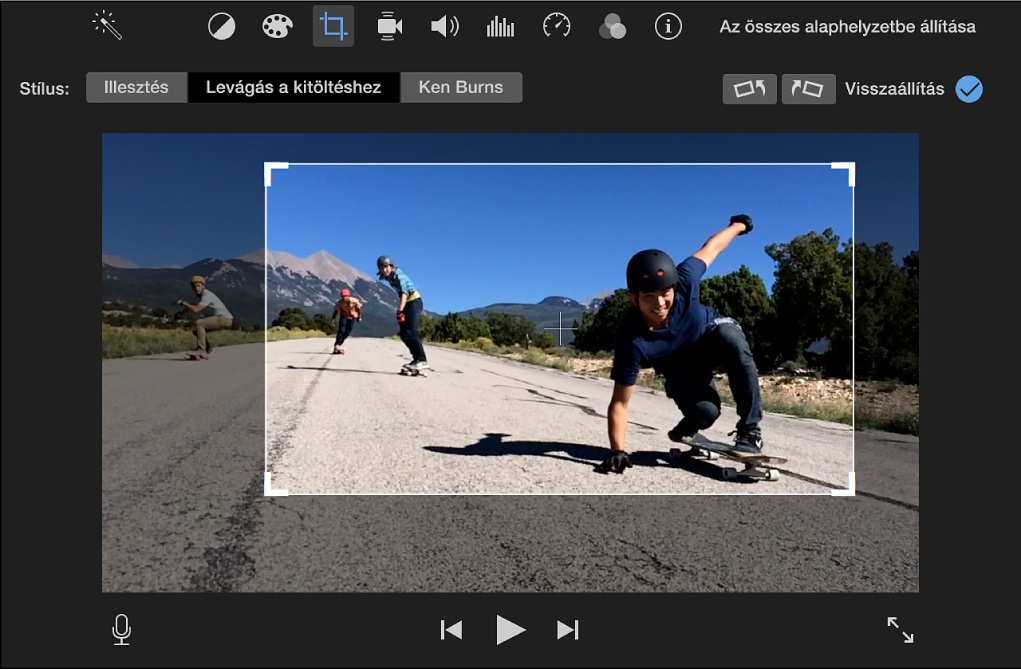This screenshot has width=1021, height=670.
Task: Open noise reduction and equalizer bars
Action: pos(500,27)
